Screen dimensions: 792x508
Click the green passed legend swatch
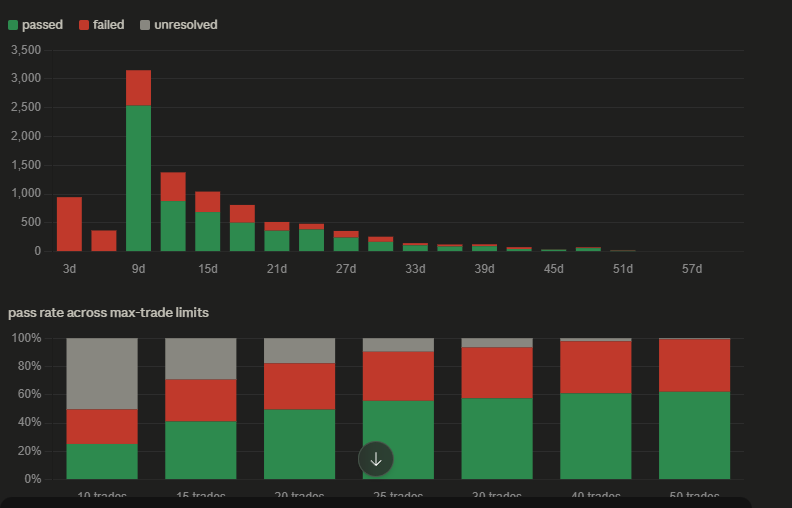[x=13, y=25]
